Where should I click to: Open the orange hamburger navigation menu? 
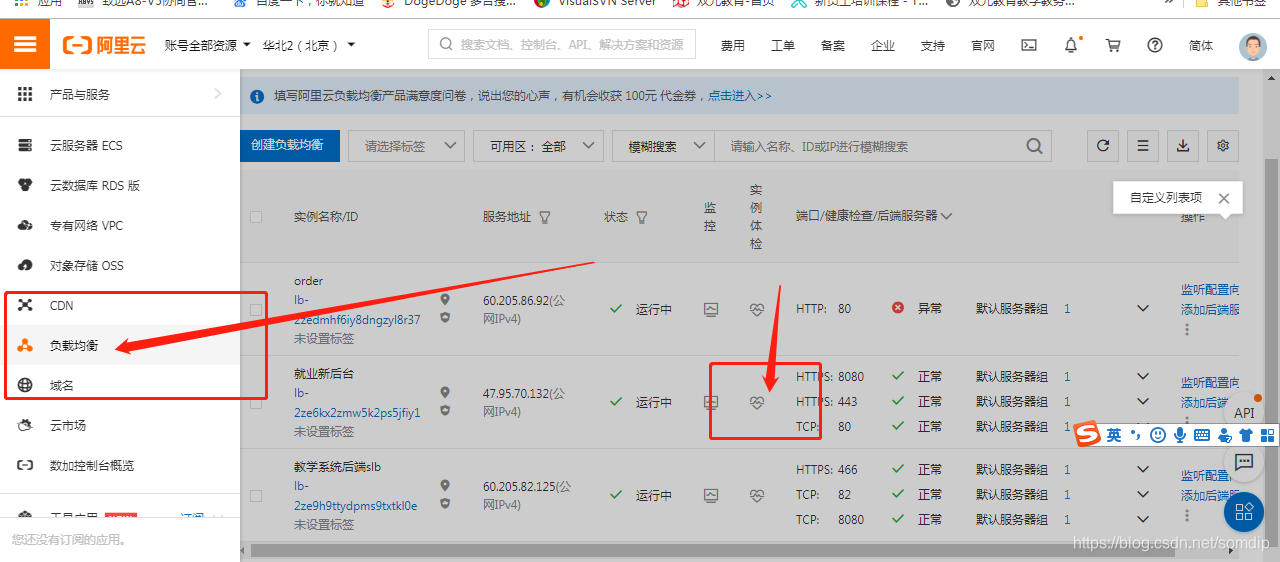pos(24,45)
